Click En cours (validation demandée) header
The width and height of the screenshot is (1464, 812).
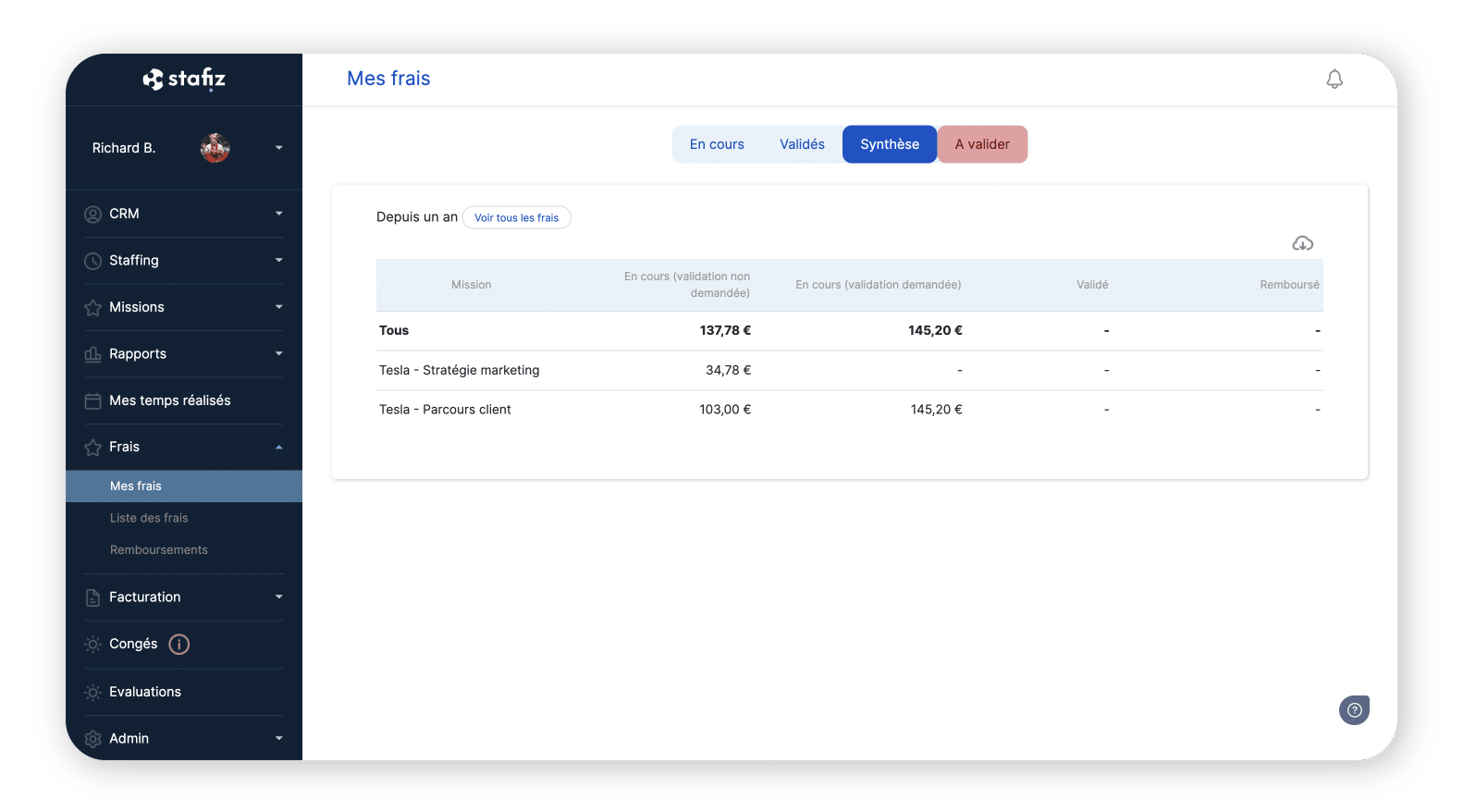point(879,285)
